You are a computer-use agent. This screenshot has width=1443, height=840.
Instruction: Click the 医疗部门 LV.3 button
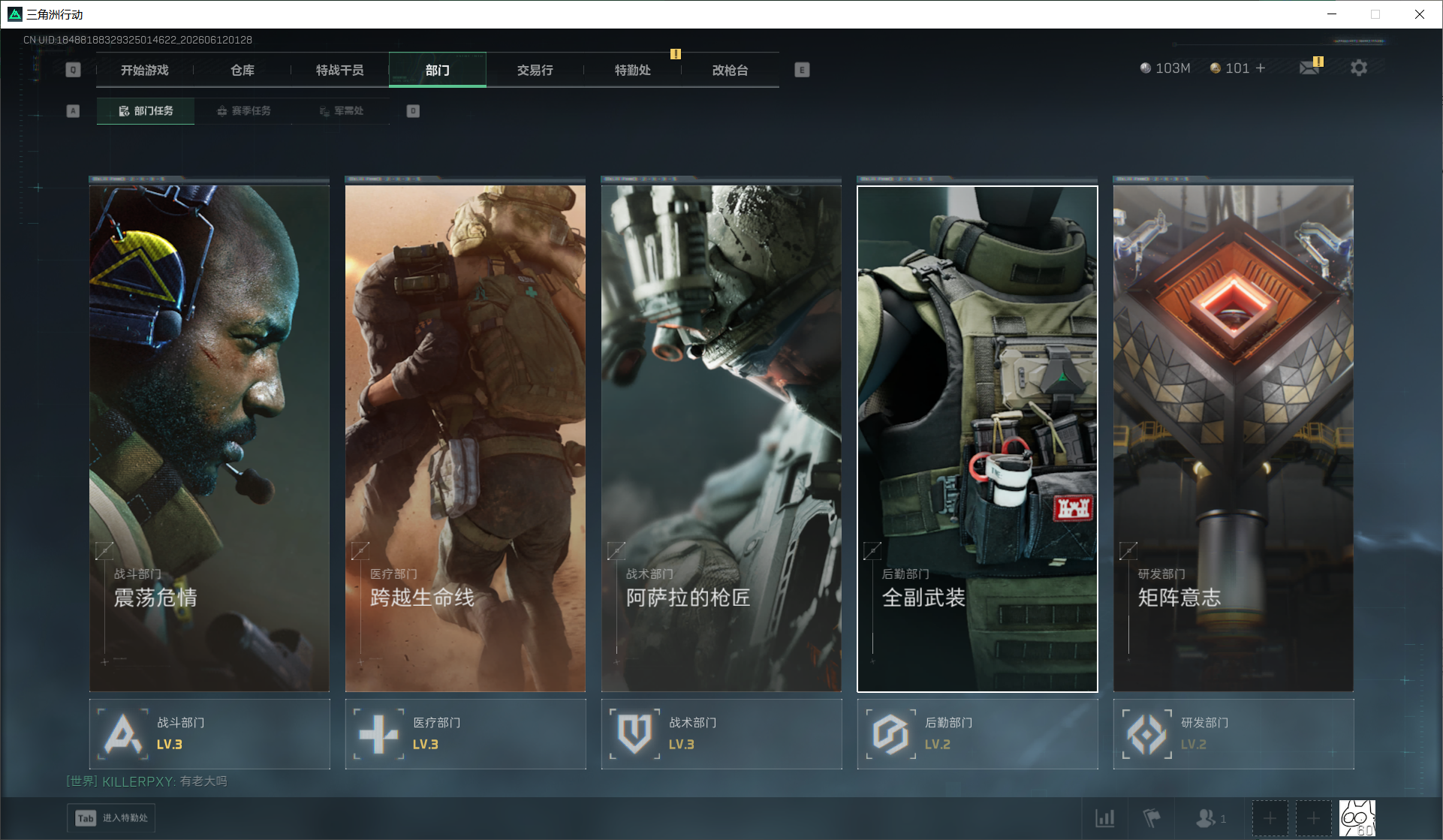(465, 734)
